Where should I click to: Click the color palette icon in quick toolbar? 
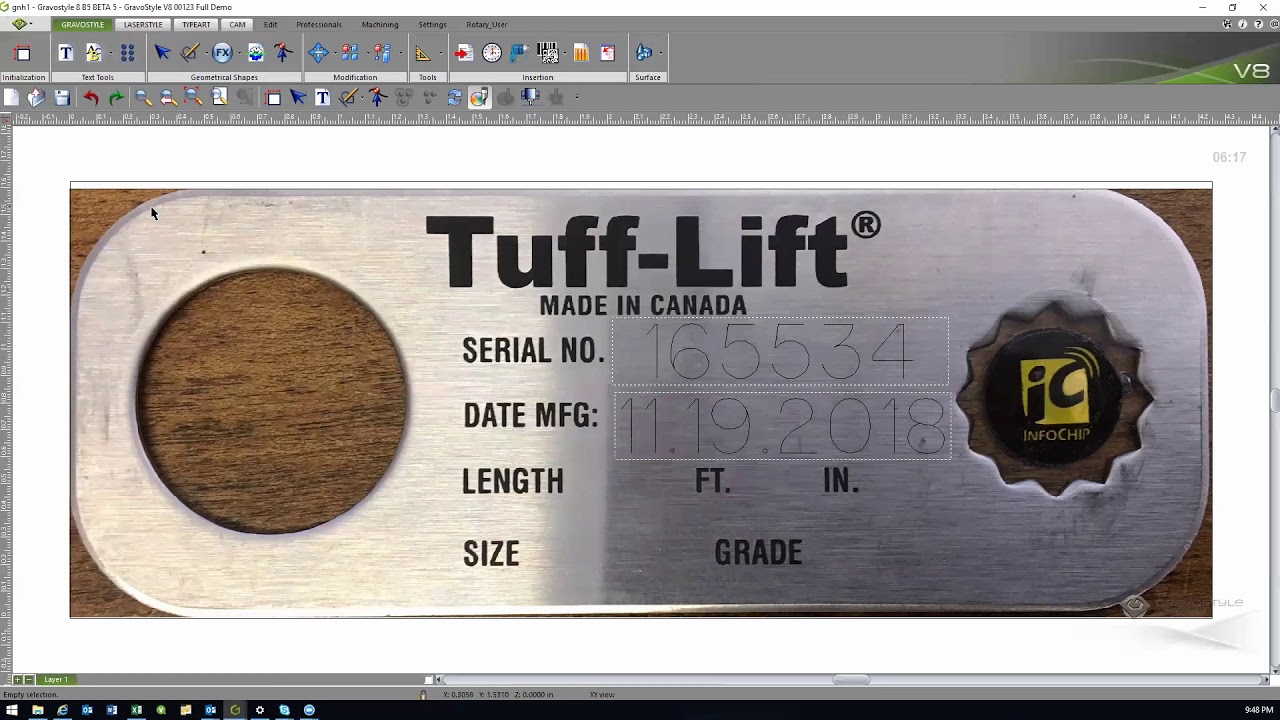(x=479, y=97)
